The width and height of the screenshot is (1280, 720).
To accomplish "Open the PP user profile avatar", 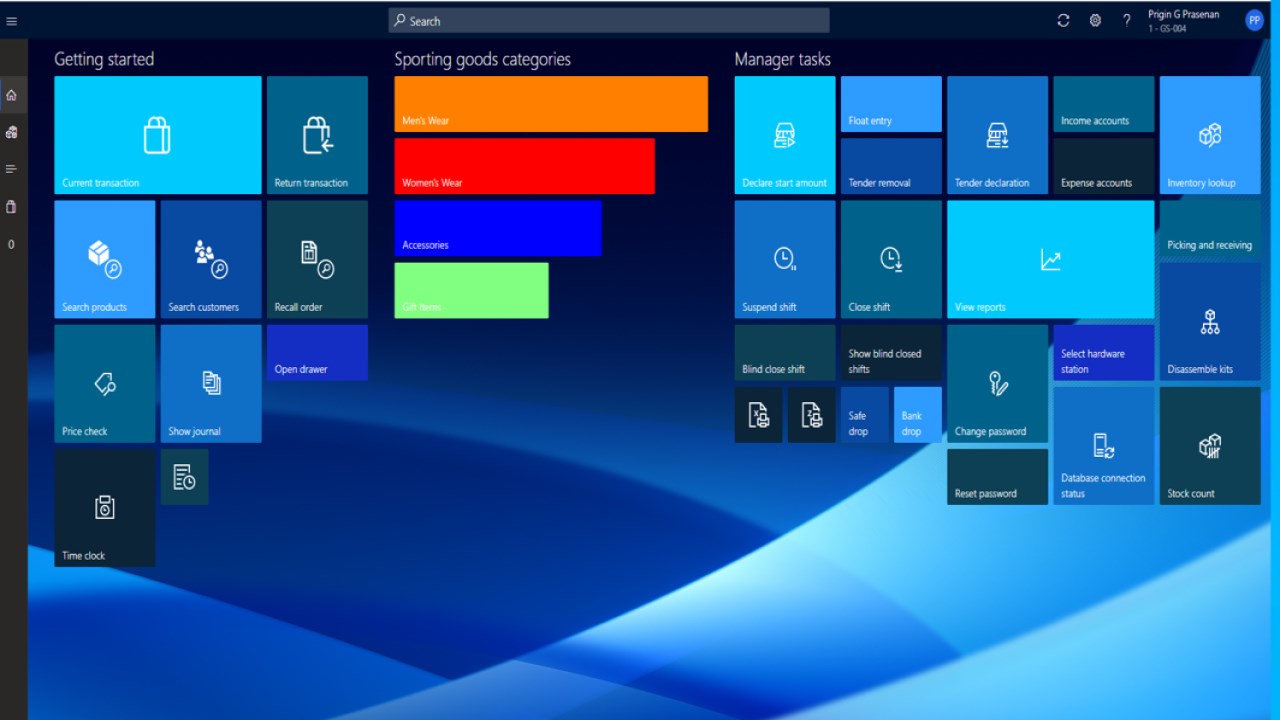I will (x=1255, y=20).
